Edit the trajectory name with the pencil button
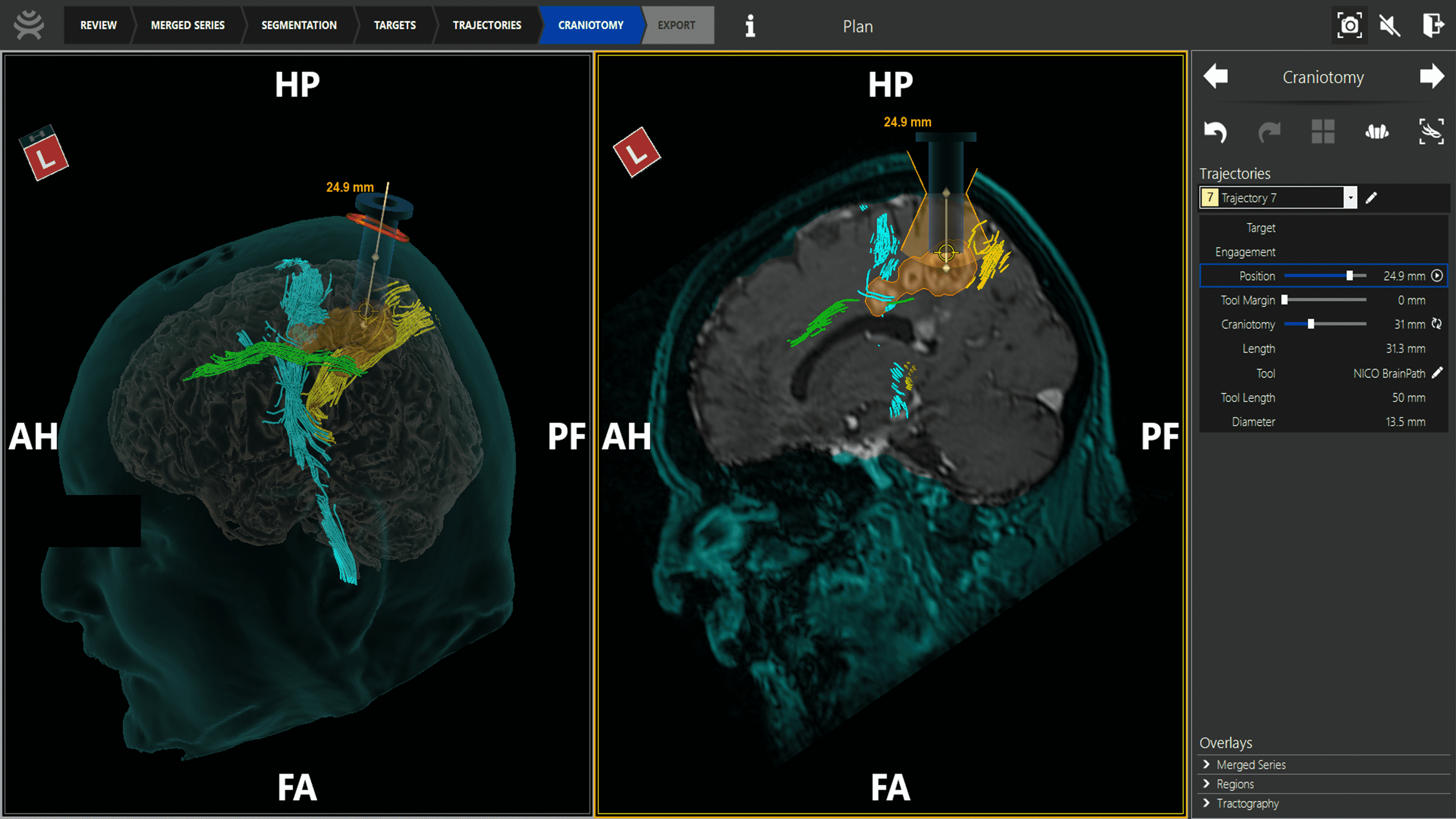The image size is (1456, 819). (x=1372, y=197)
